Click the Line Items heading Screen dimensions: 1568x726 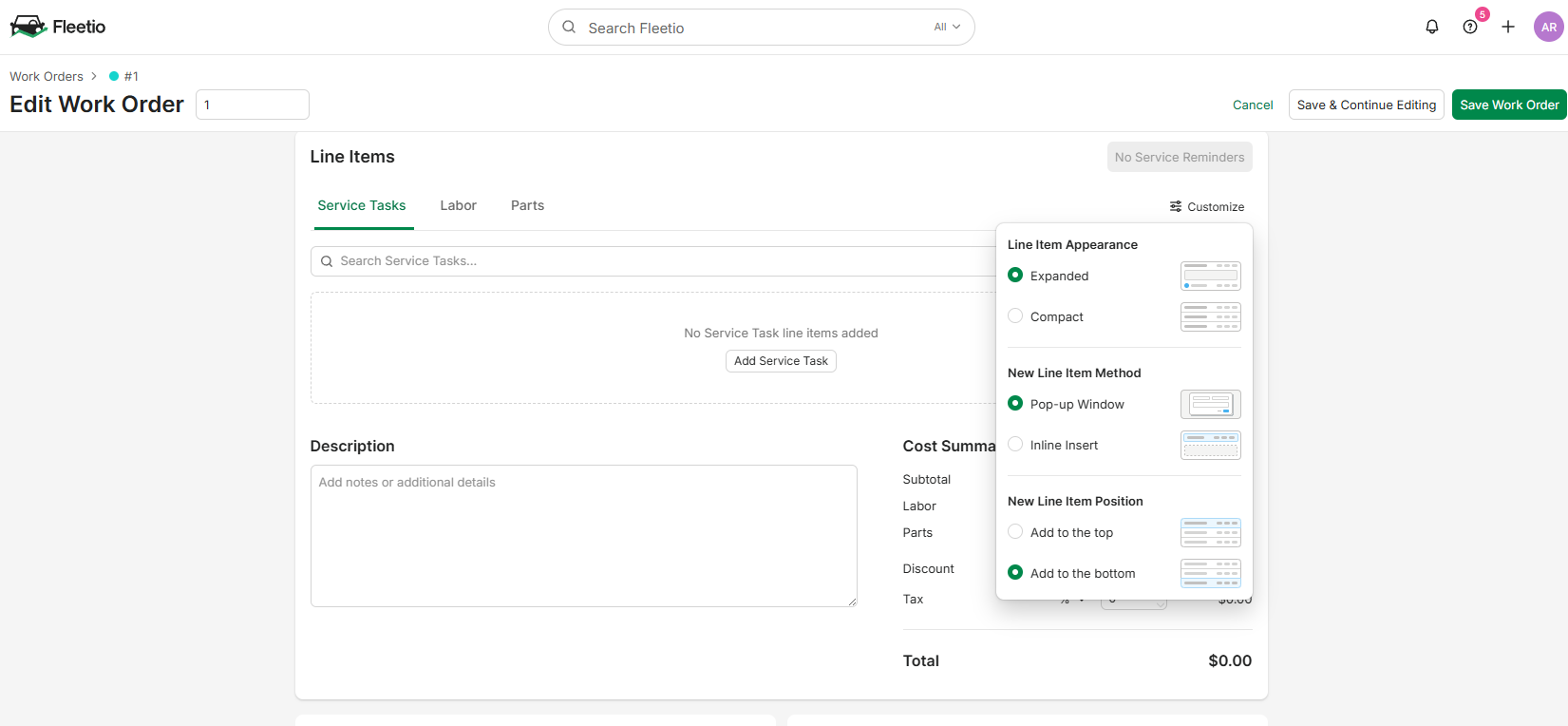352,157
